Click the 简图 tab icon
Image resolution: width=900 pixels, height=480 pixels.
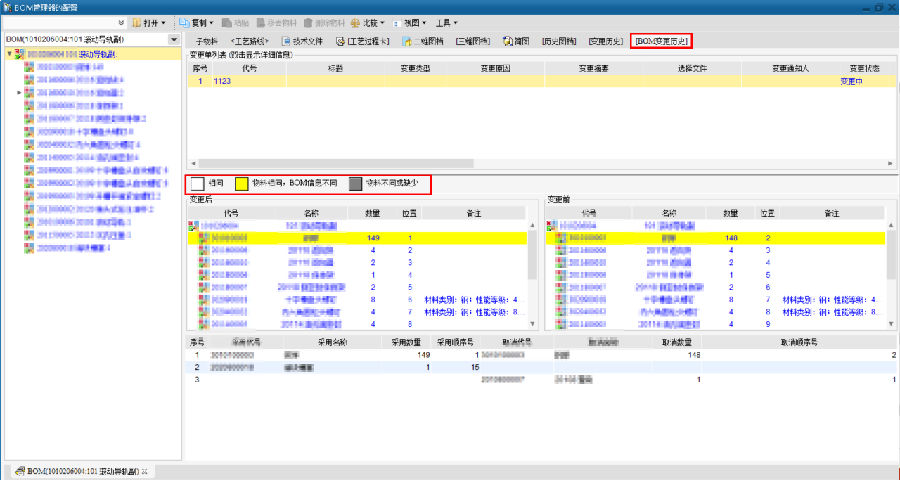tap(508, 41)
